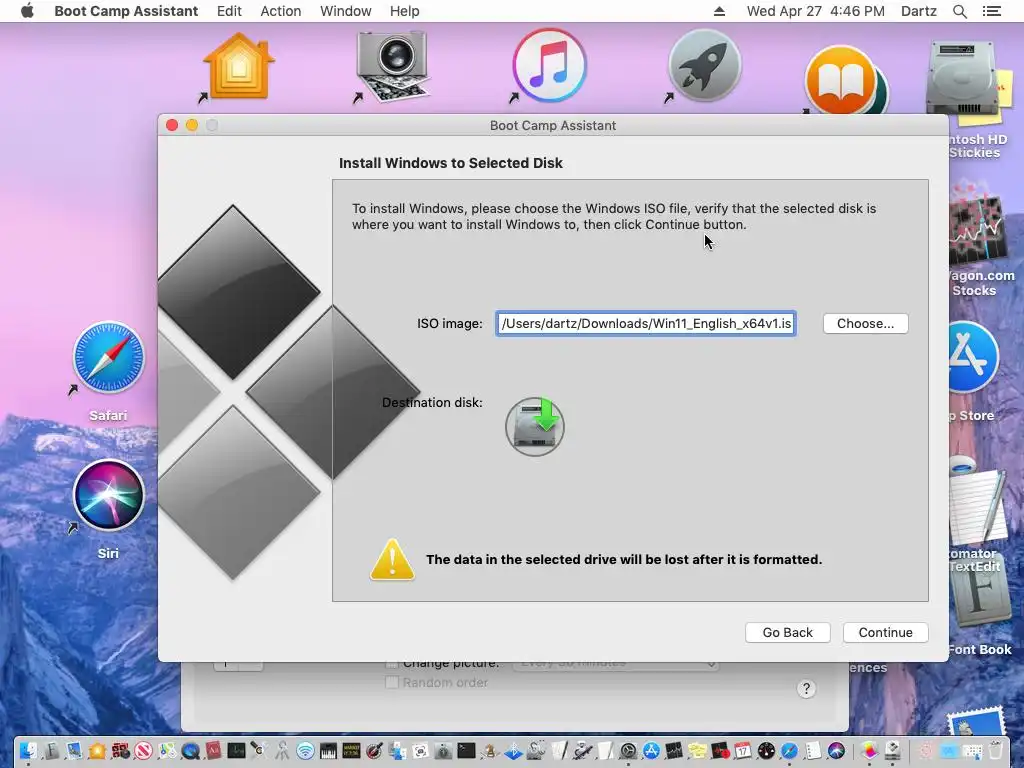Open Boot Camp Assistant icon in the Dock
Image resolution: width=1024 pixels, height=768 pixels.
point(892,750)
